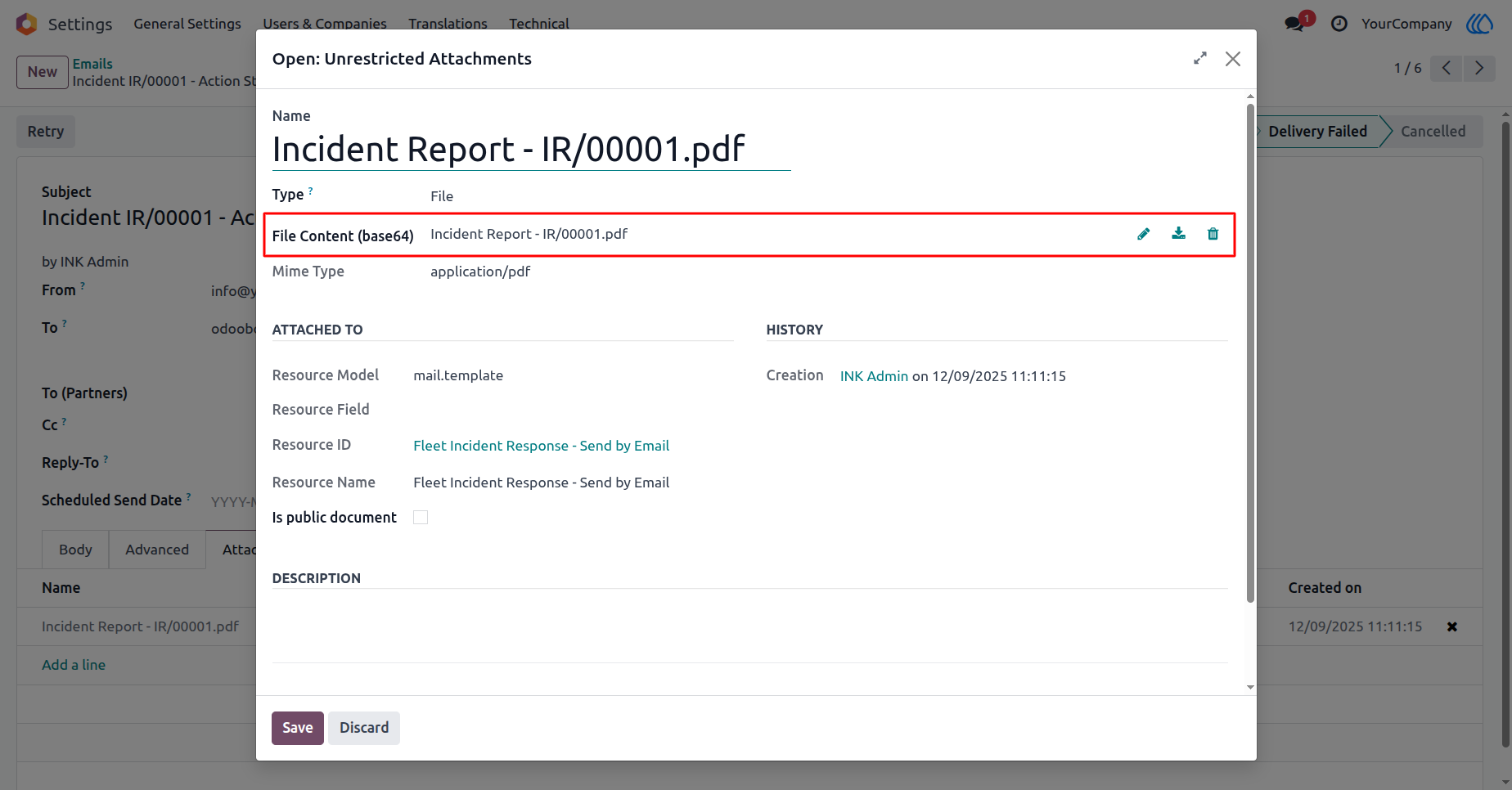This screenshot has height=790, width=1512.
Task: Create a New email record
Action: point(43,72)
